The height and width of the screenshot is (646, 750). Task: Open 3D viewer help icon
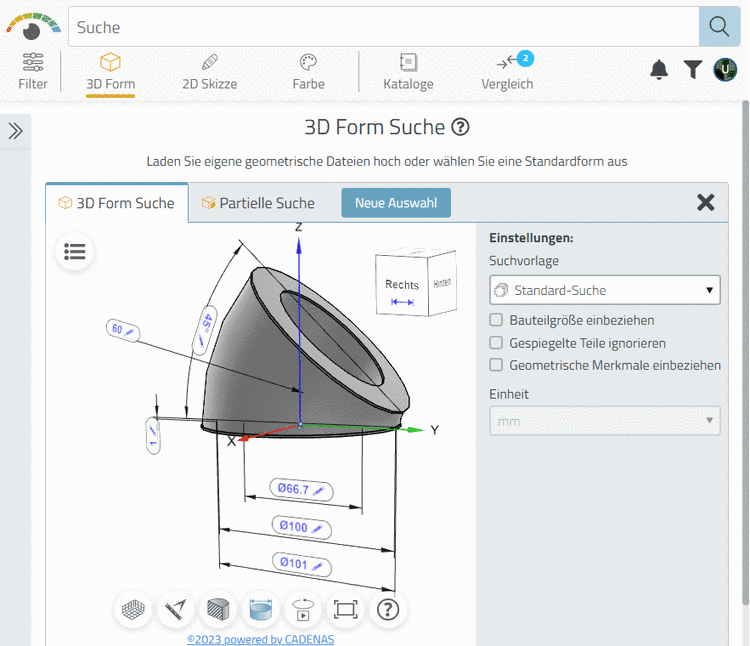coord(388,610)
